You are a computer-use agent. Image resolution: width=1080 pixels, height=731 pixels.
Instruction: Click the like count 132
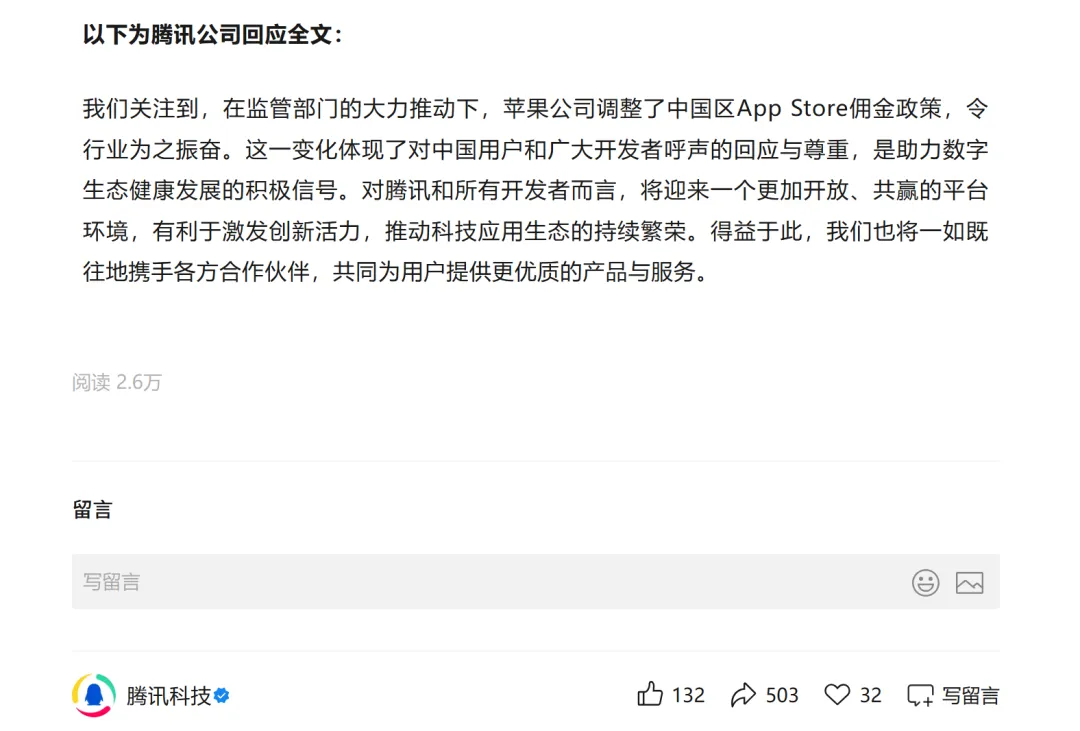pyautogui.click(x=688, y=695)
